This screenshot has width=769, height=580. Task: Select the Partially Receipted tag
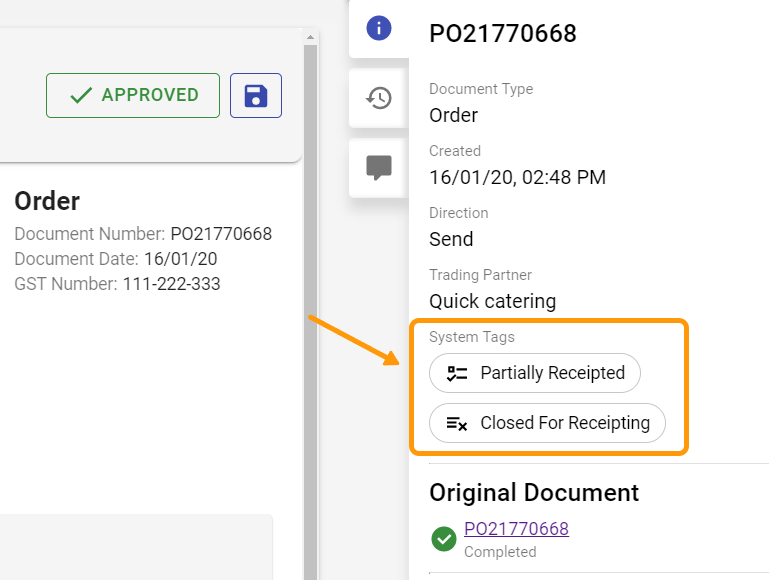(x=535, y=373)
